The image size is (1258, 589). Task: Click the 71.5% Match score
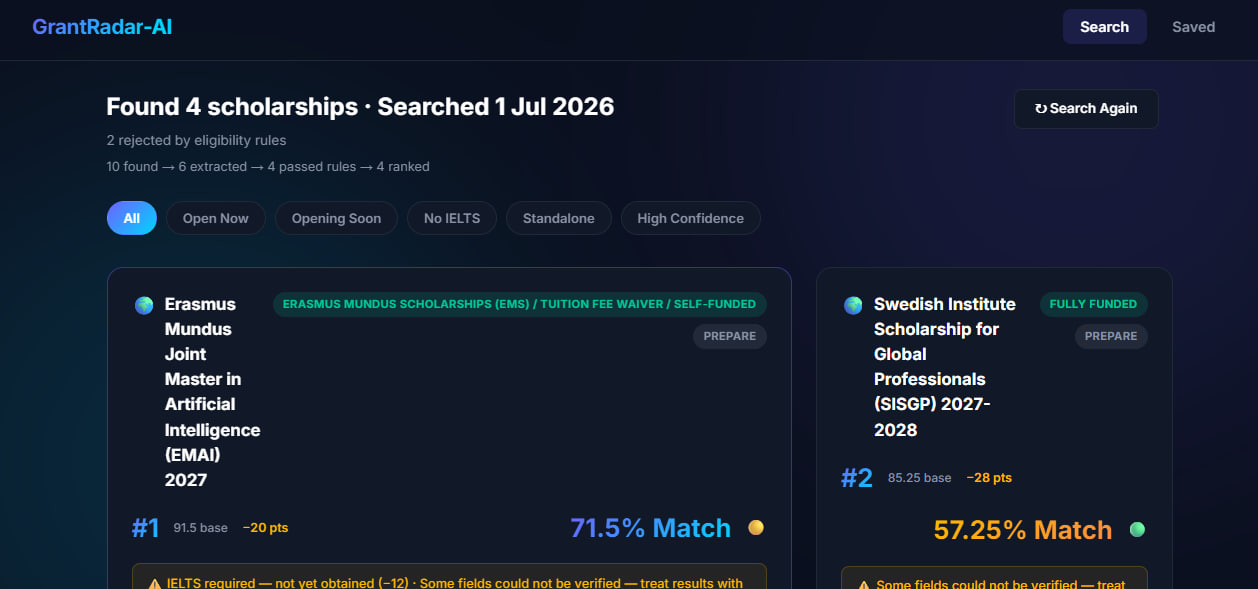pos(650,528)
